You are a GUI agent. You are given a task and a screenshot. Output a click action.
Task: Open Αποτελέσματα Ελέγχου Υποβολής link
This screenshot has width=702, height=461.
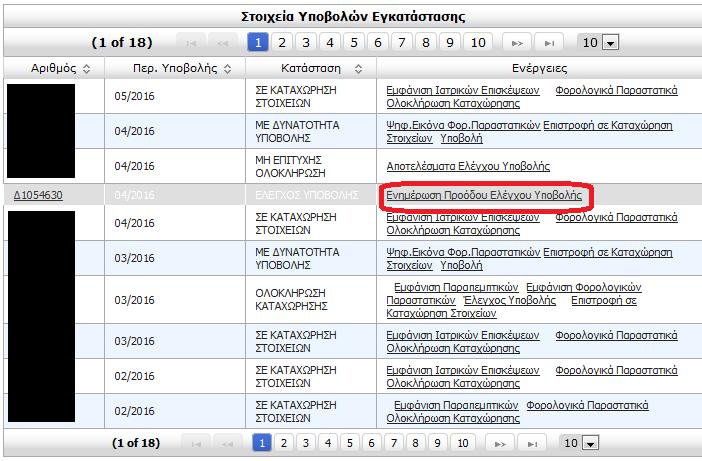(468, 166)
